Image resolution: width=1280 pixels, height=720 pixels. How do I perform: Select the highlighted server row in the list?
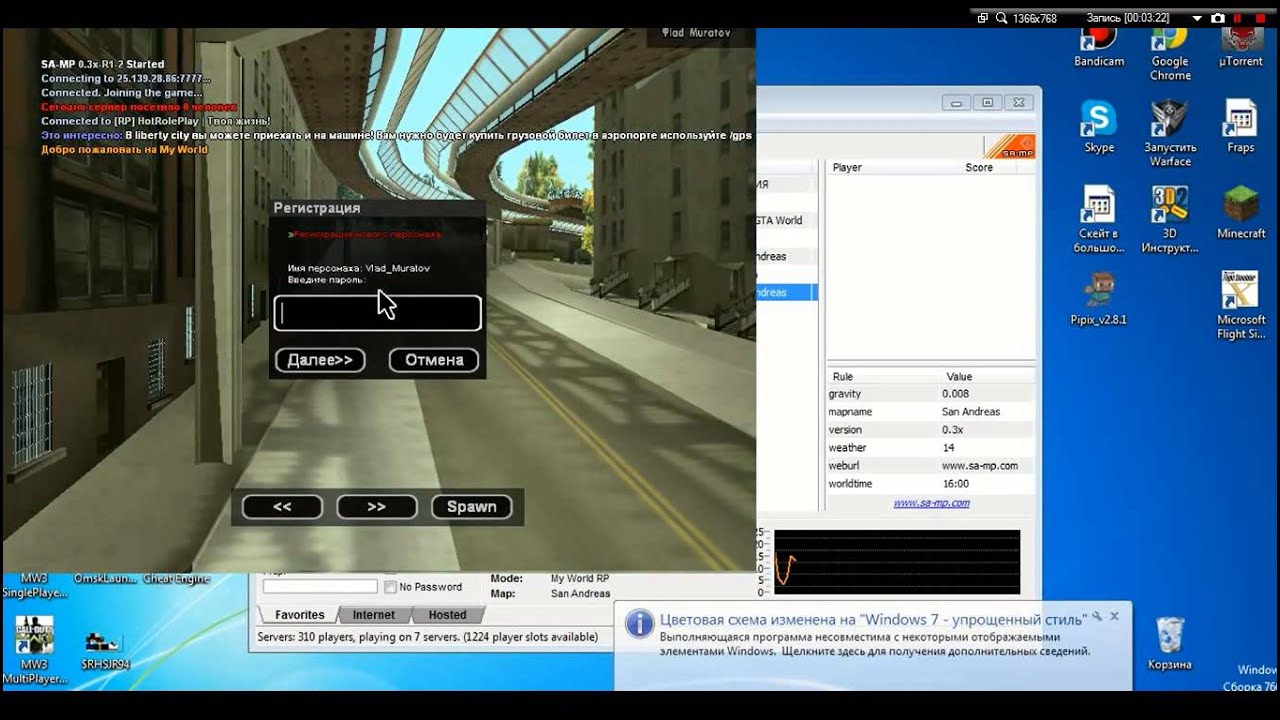[x=788, y=292]
